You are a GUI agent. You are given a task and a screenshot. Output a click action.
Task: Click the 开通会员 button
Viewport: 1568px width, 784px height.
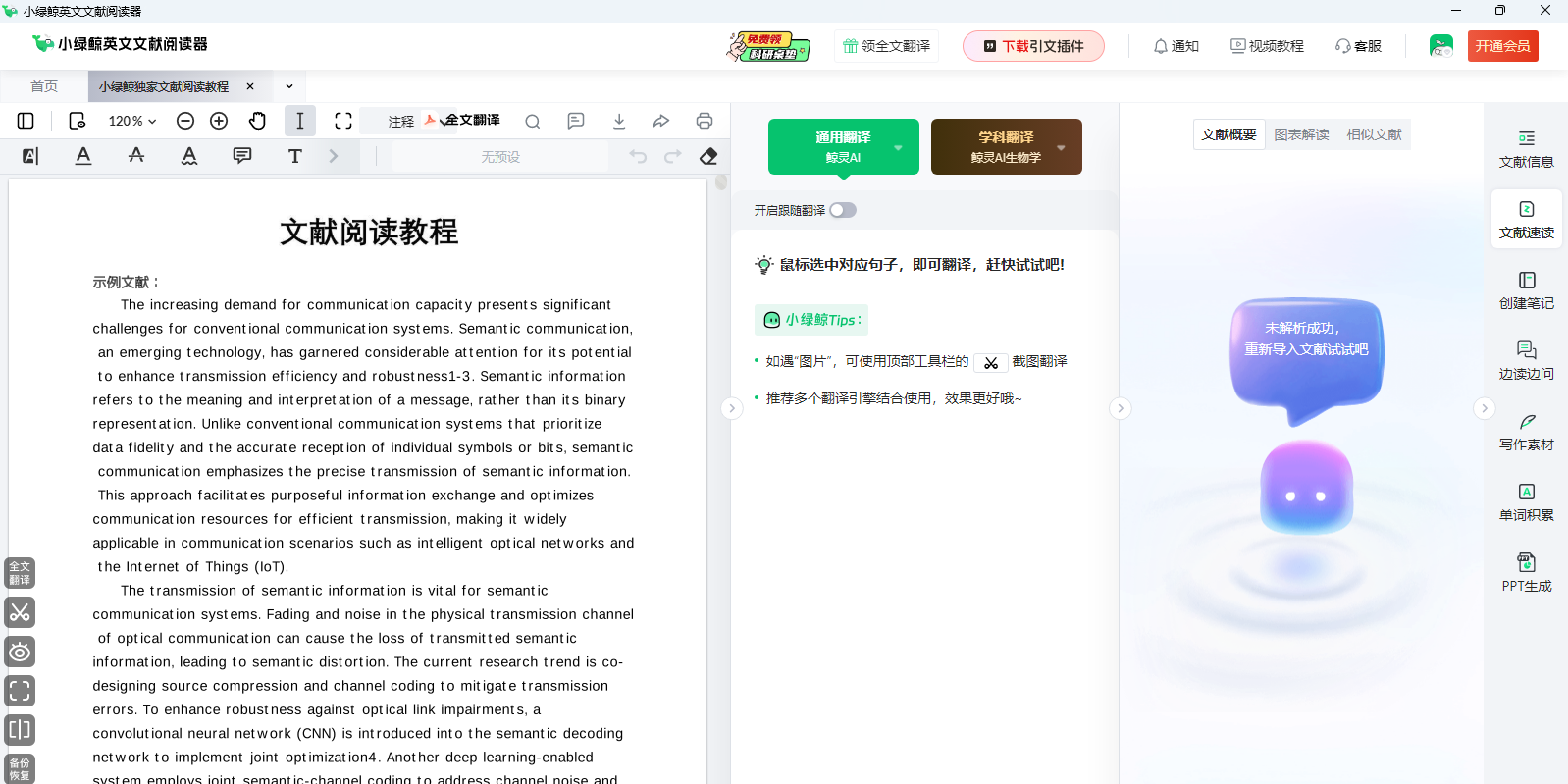(x=1502, y=46)
